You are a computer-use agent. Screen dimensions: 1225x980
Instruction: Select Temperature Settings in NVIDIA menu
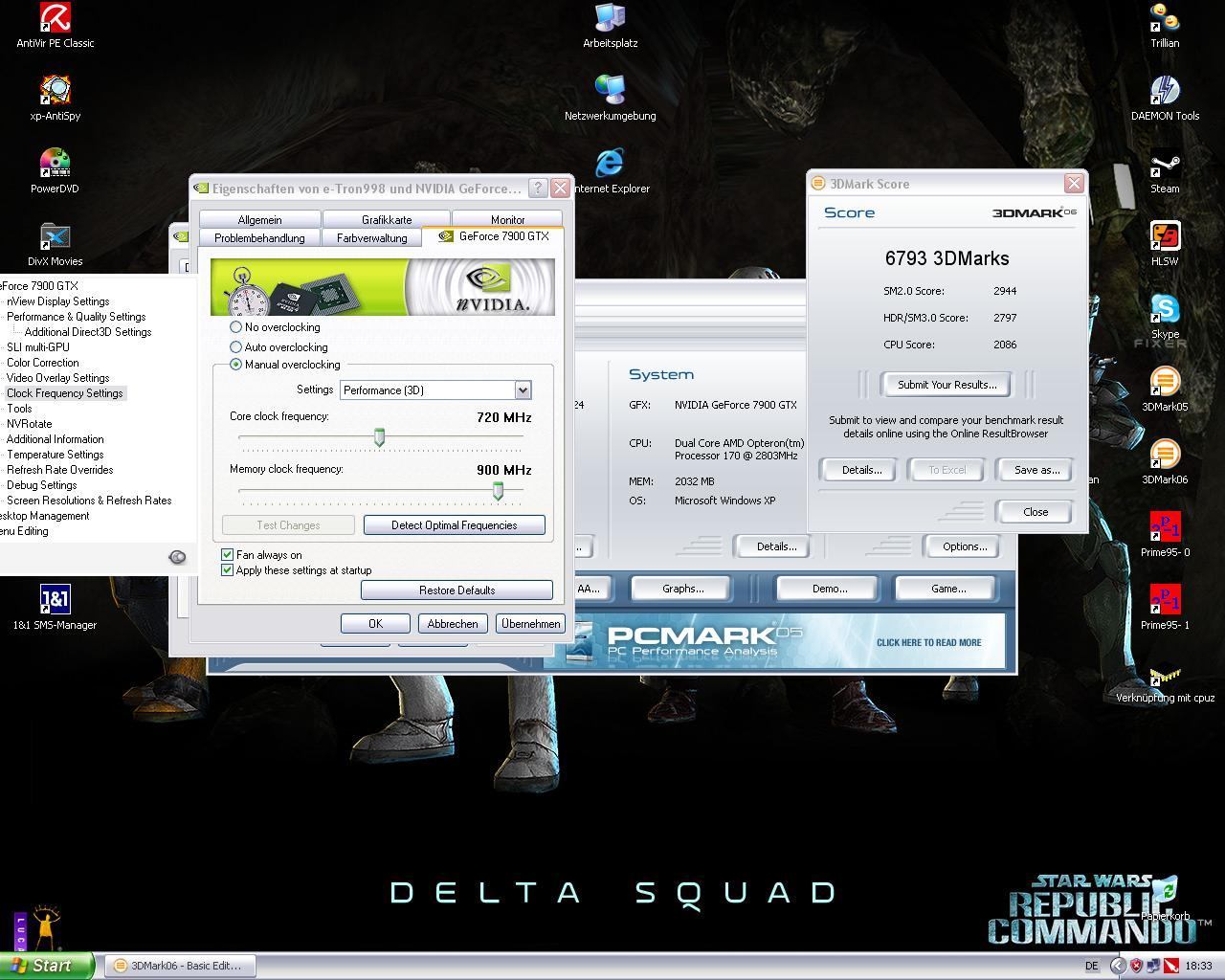click(56, 455)
